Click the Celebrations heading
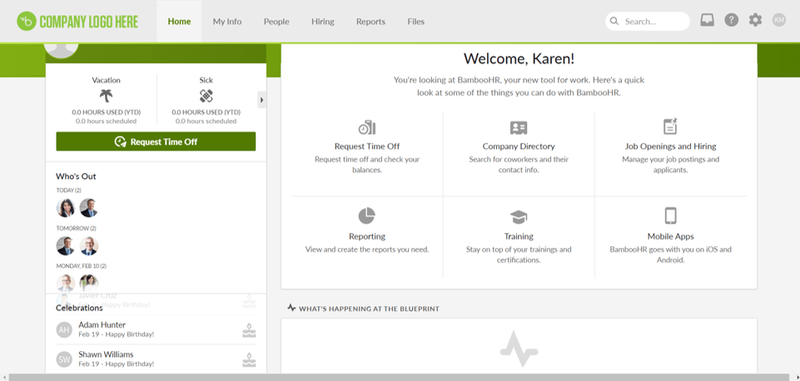 click(79, 308)
